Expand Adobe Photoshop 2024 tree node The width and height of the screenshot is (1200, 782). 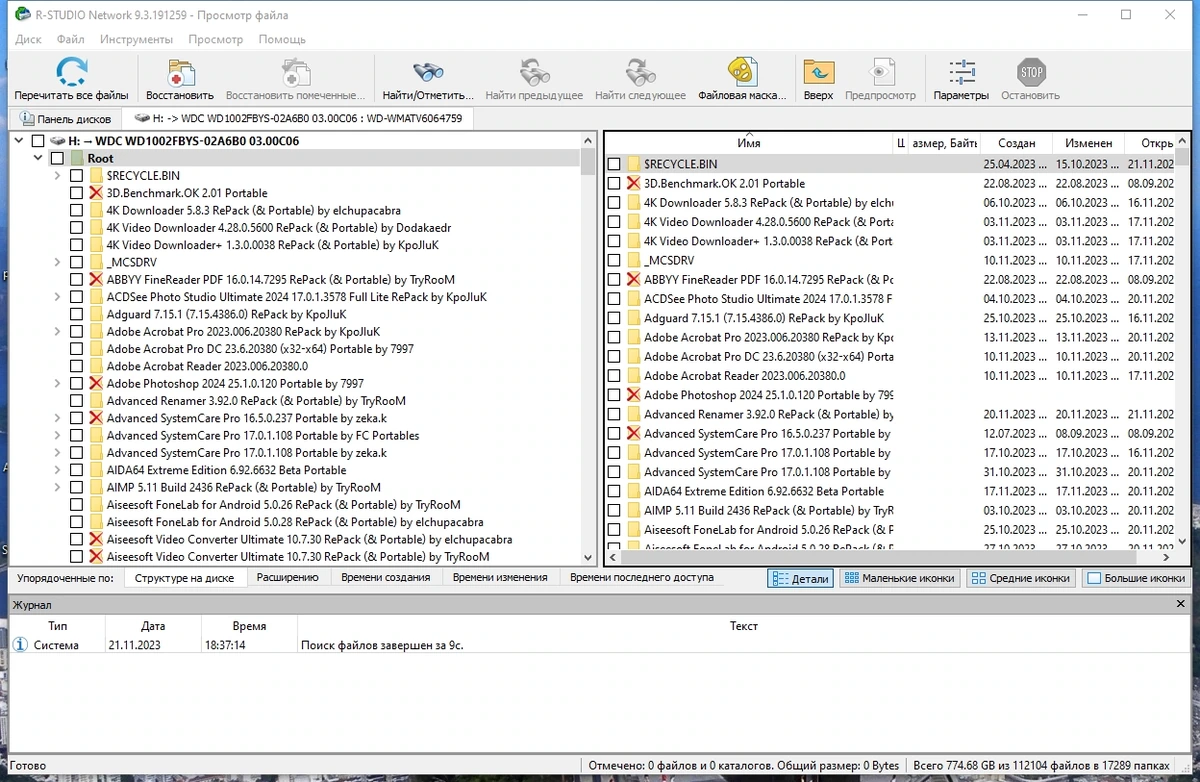pyautogui.click(x=58, y=384)
